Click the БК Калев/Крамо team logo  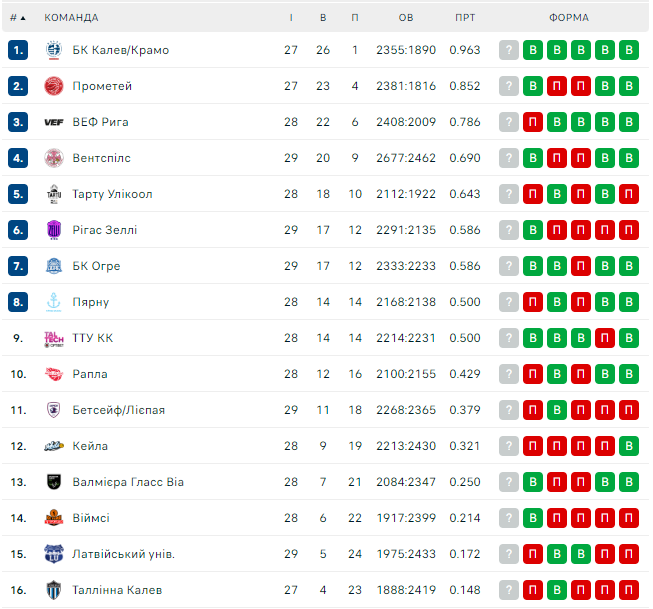tap(54, 50)
